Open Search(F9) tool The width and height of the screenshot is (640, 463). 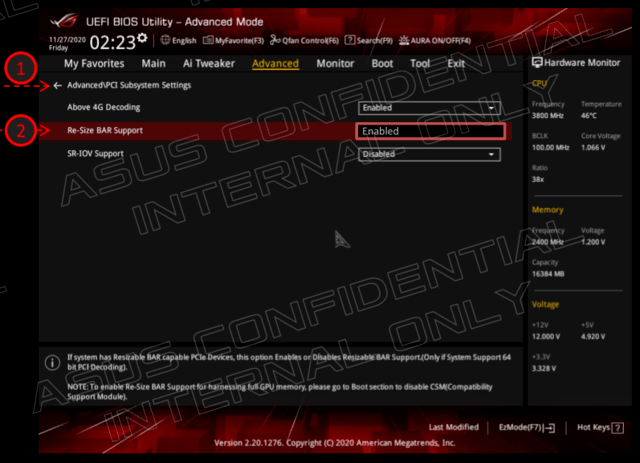click(x=369, y=40)
